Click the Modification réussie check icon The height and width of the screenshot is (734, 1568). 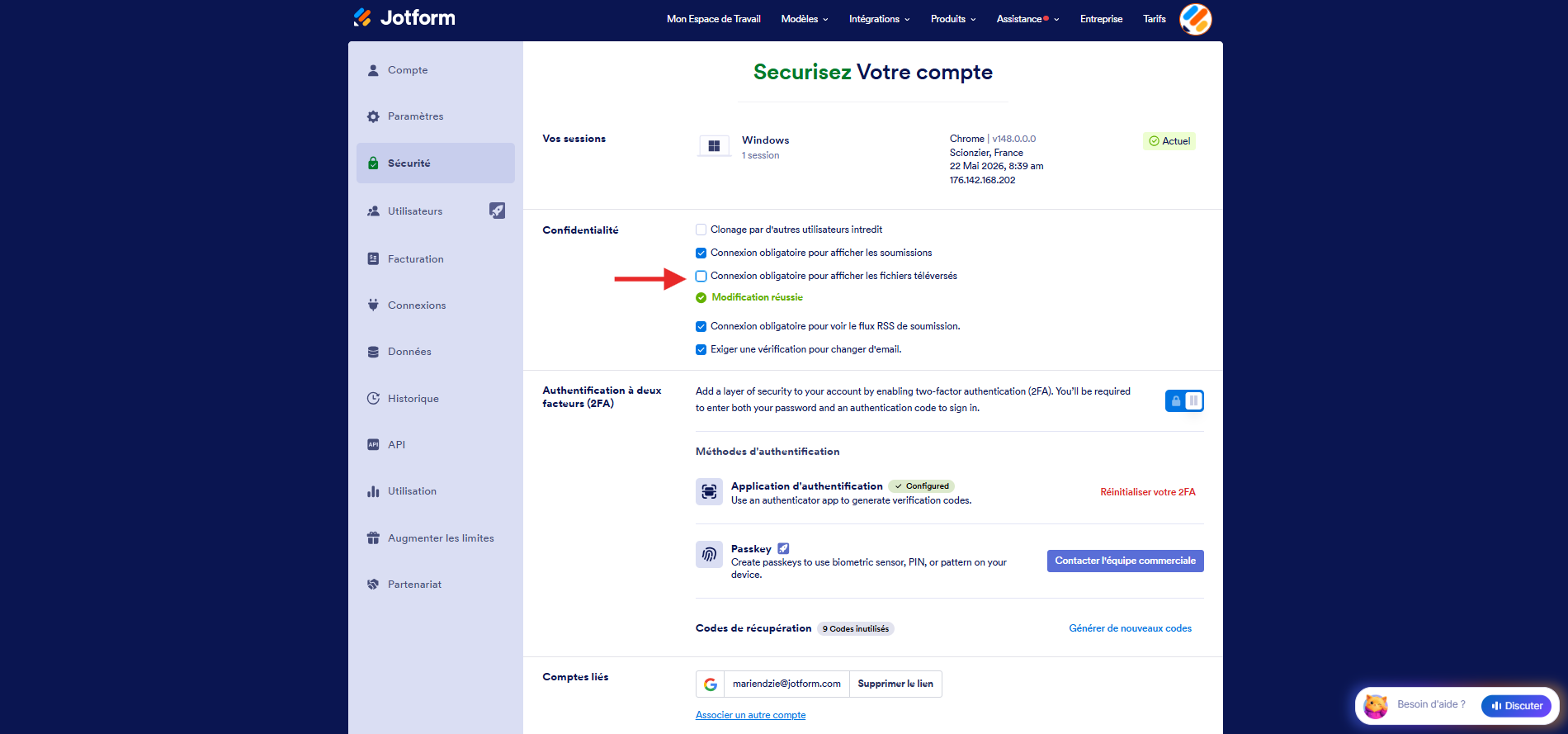(x=701, y=298)
